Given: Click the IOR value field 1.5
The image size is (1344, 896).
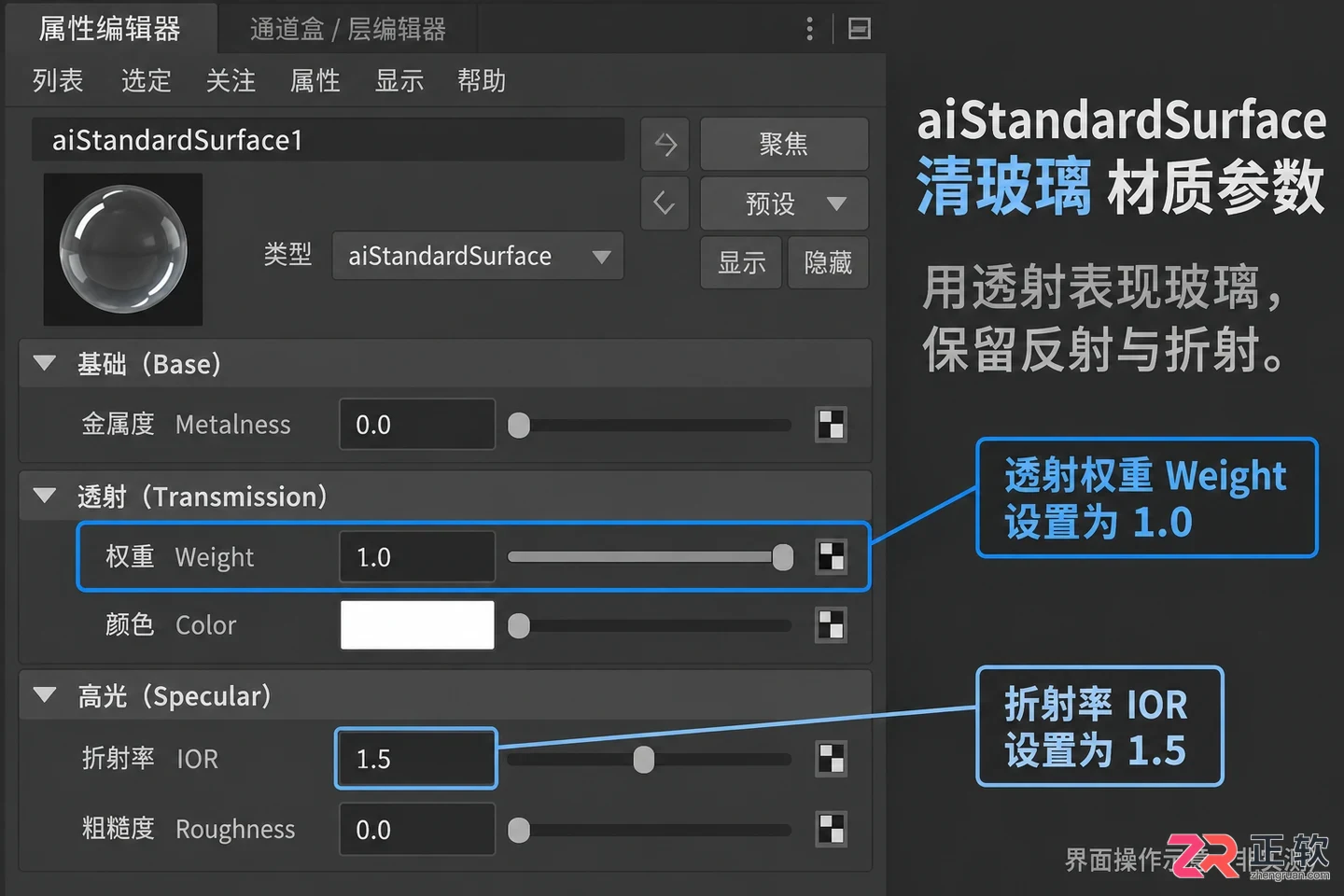Looking at the screenshot, I should (x=416, y=759).
